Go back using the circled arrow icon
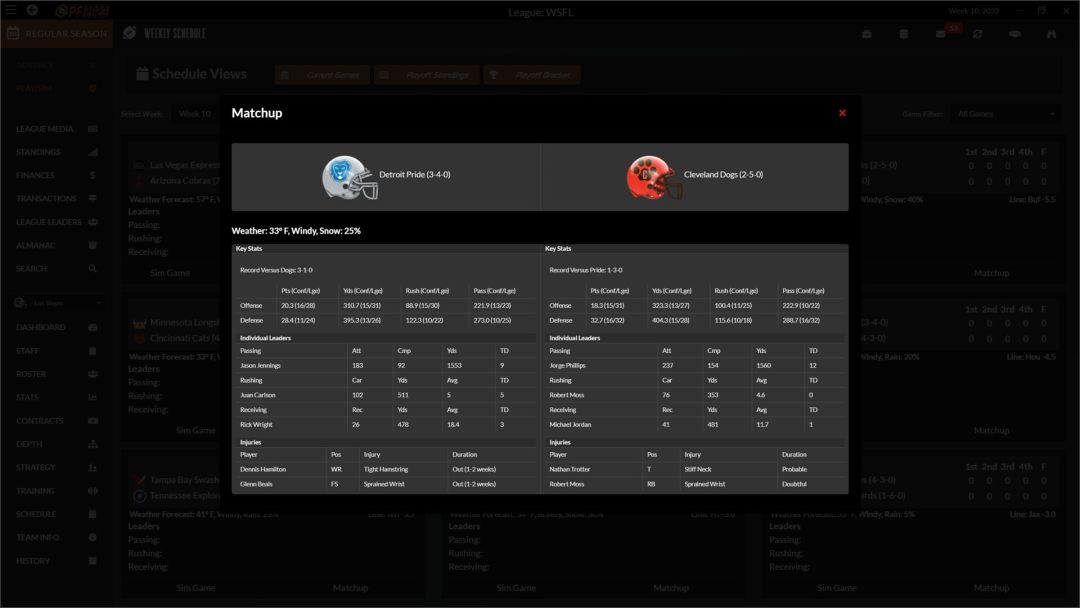Screen dimensions: 1080x608 pos(32,10)
